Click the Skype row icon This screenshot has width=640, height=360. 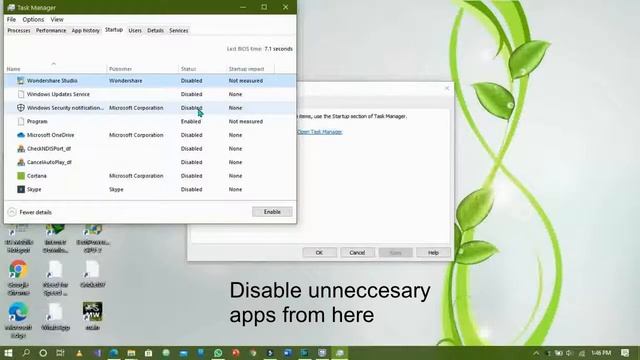[x=21, y=189]
